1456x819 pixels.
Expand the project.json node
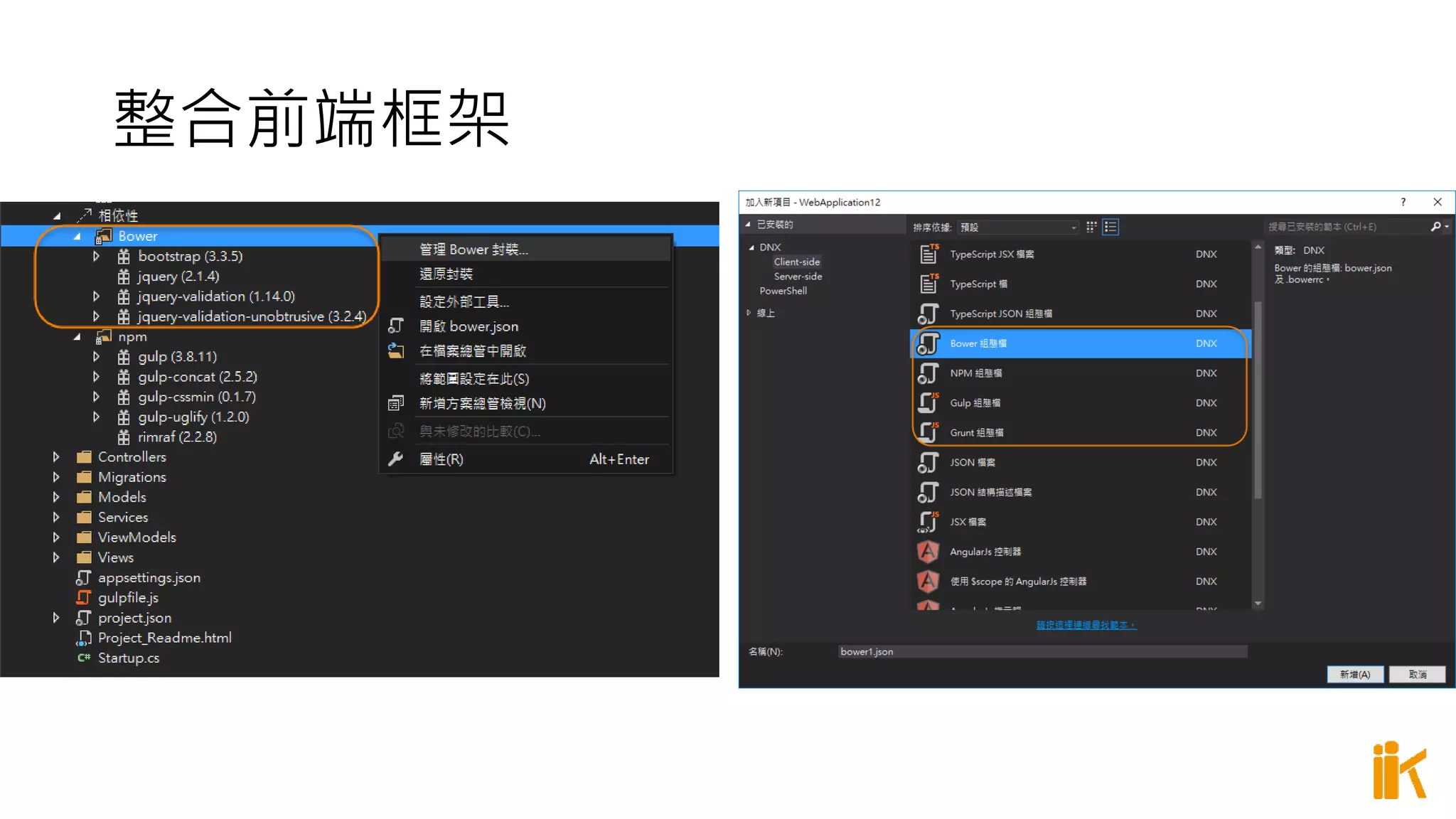pyautogui.click(x=56, y=618)
